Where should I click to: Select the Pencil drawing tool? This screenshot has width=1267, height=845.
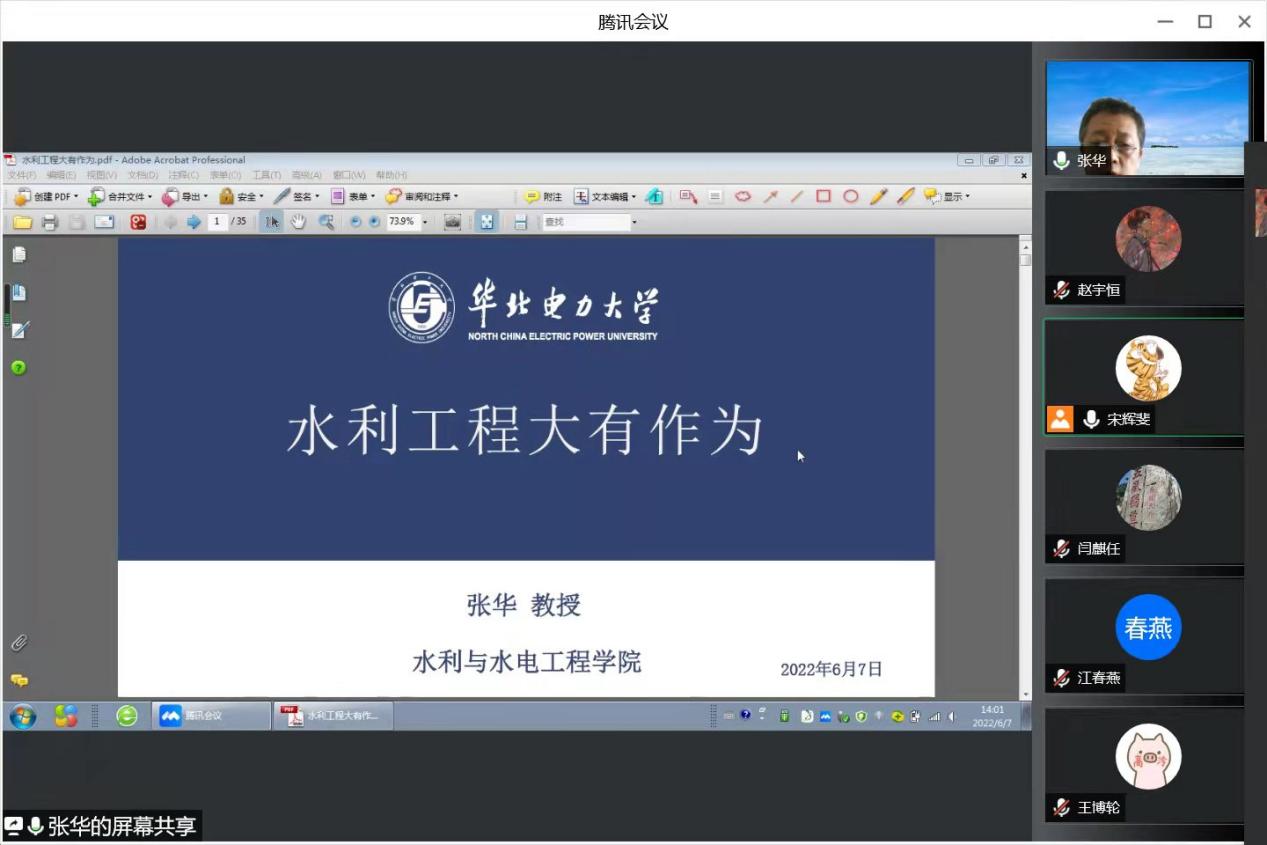(878, 197)
